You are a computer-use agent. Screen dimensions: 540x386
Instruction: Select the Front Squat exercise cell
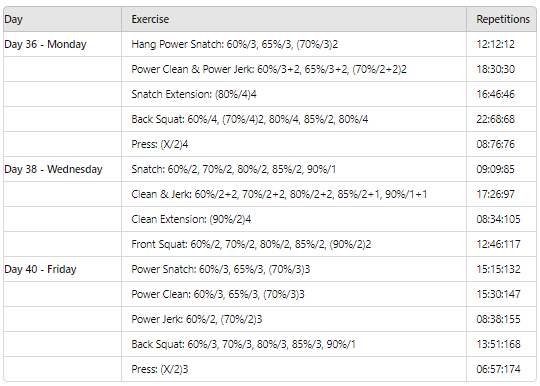tap(294, 244)
